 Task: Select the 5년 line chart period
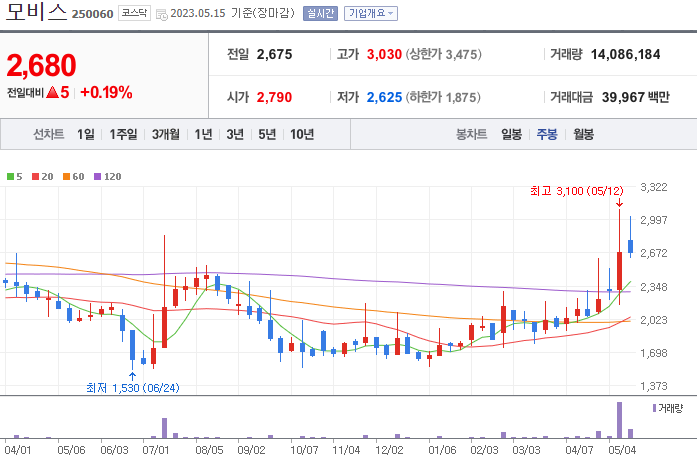267,134
